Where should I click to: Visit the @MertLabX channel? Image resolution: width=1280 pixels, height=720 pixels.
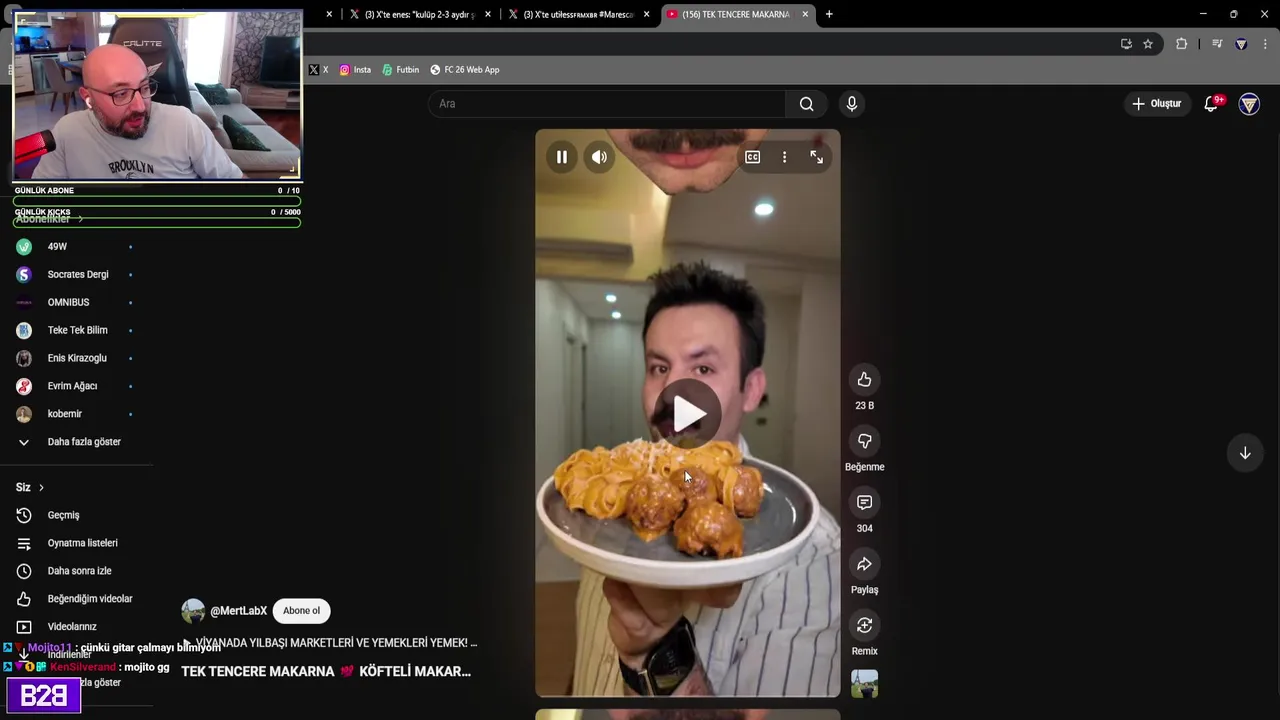point(238,611)
